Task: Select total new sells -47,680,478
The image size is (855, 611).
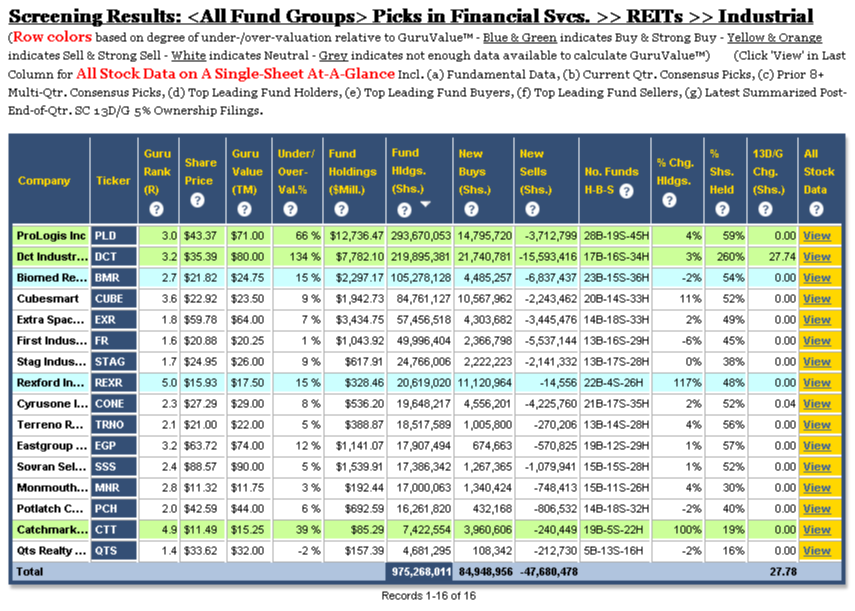Action: pyautogui.click(x=549, y=572)
